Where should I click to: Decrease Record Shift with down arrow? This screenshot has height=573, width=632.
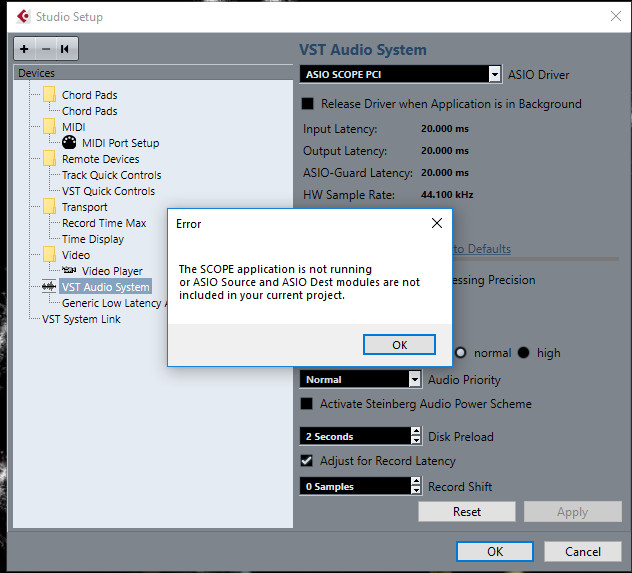pos(416,490)
